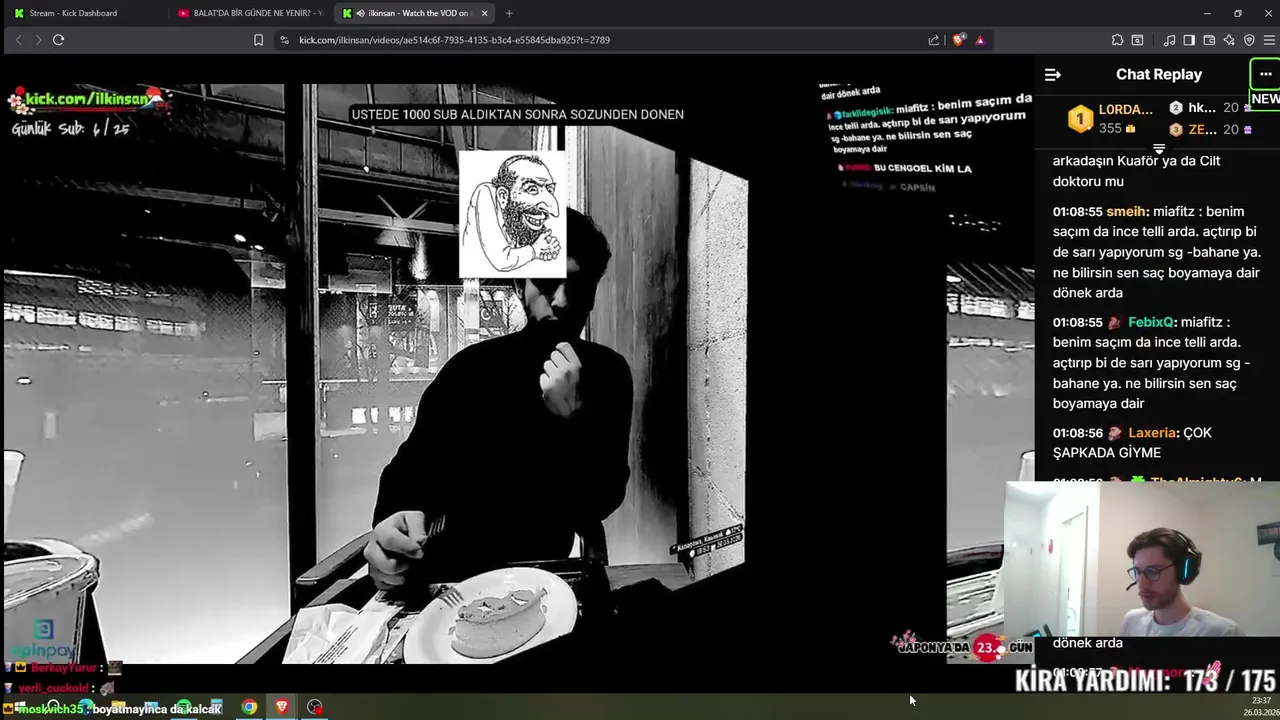Open chat user FebixQ's profile
This screenshot has width=1280, height=720.
tap(1150, 322)
